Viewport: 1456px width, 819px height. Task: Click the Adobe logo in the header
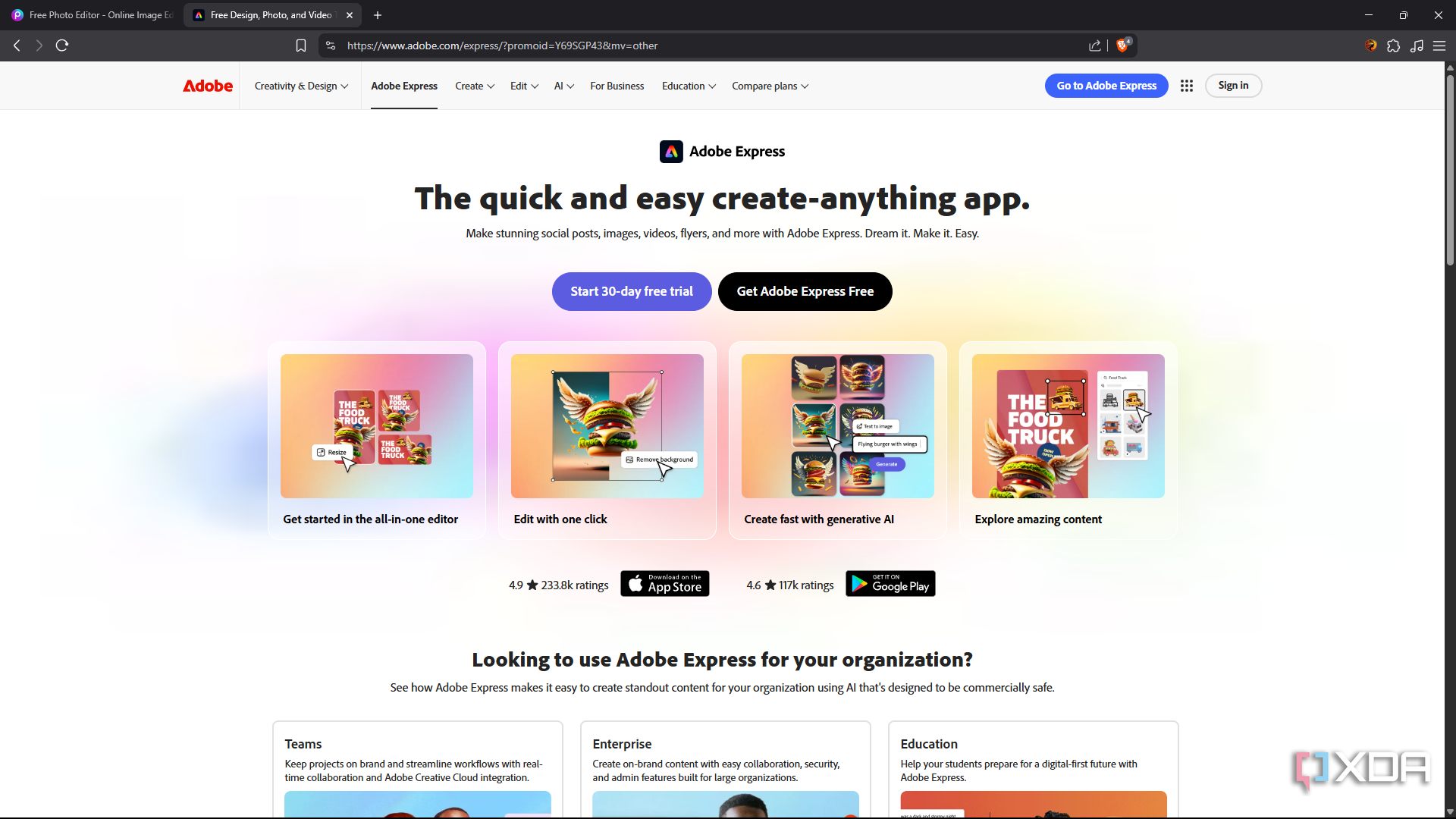(208, 86)
